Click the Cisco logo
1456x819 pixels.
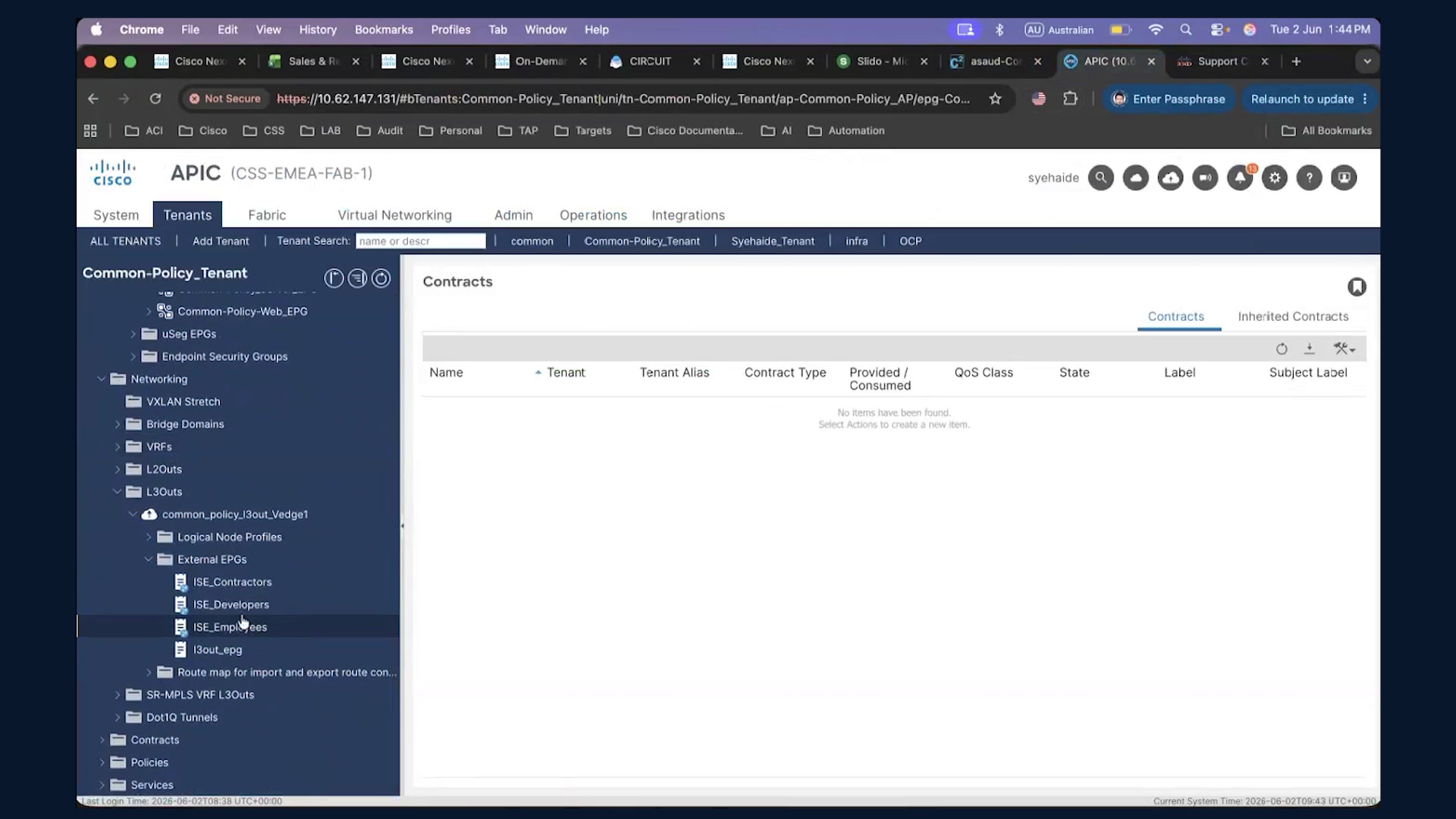click(x=112, y=173)
